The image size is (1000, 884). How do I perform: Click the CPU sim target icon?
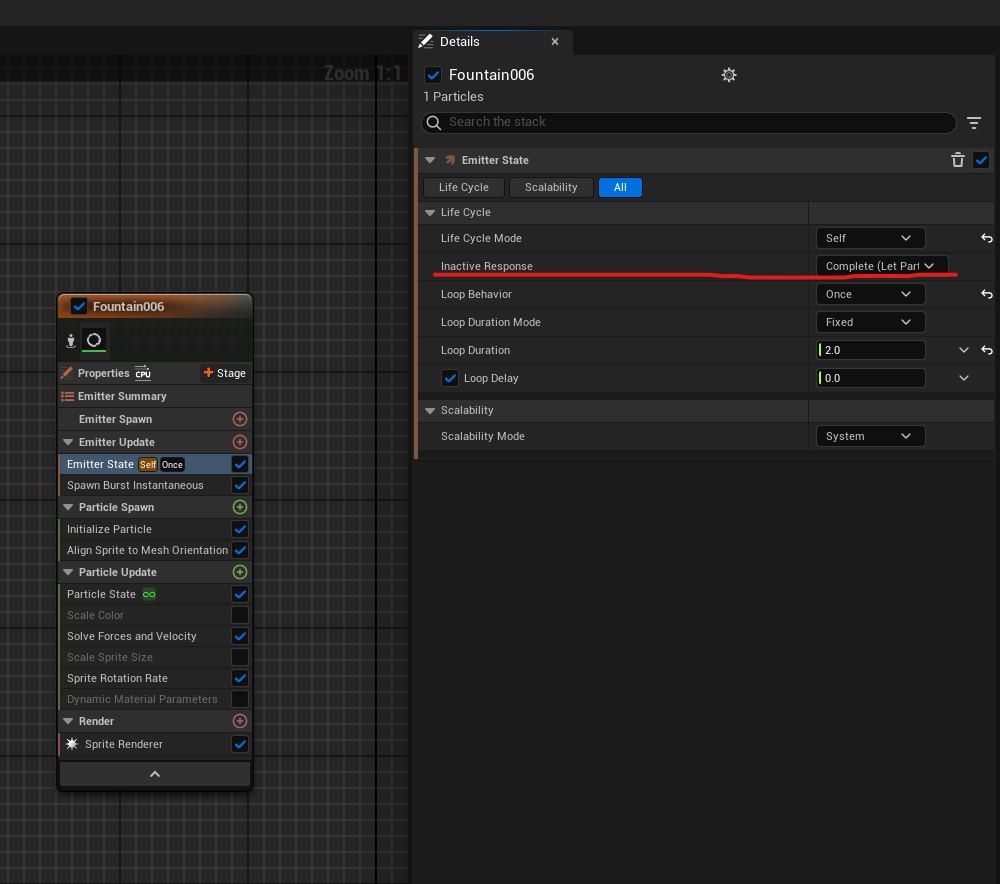(143, 373)
